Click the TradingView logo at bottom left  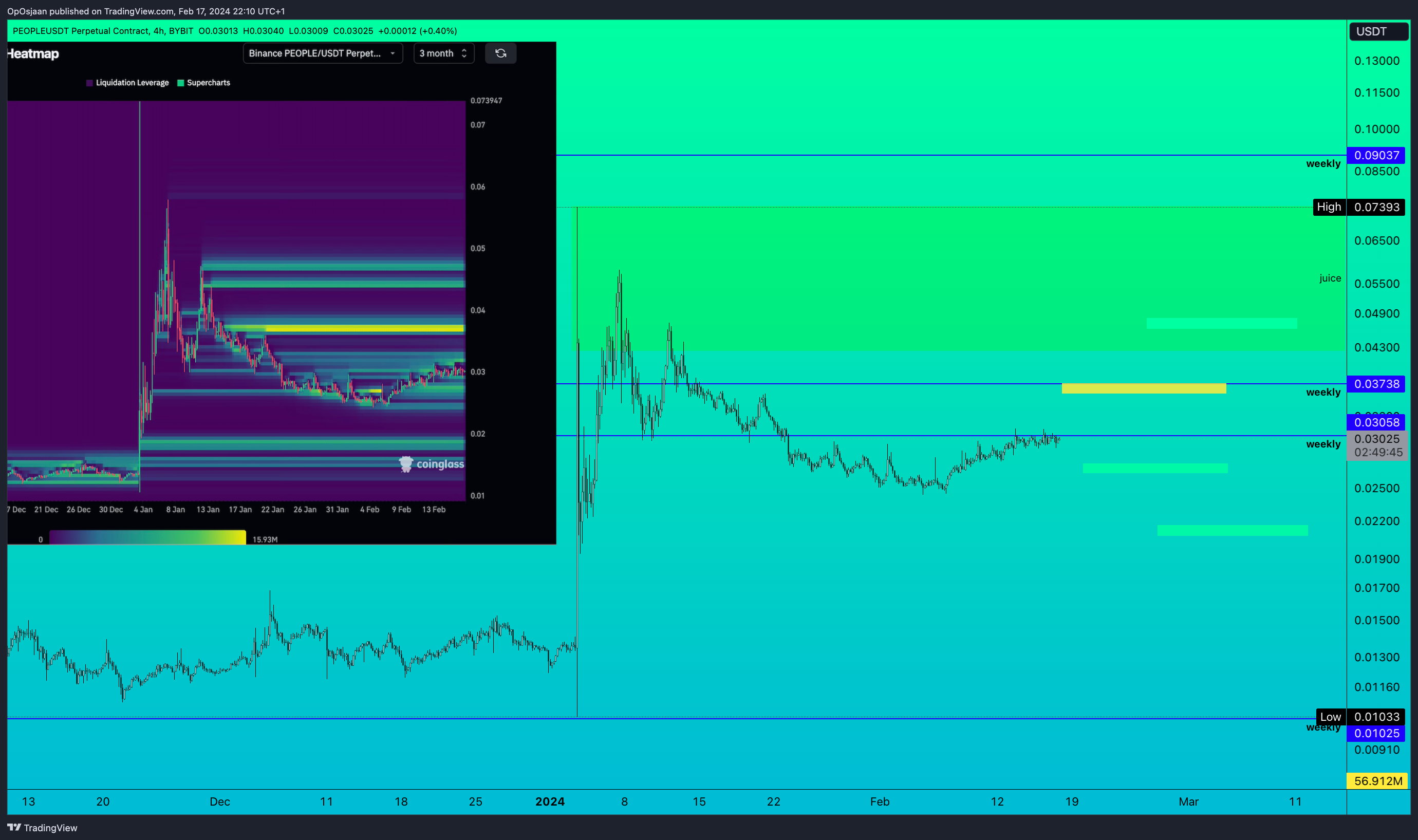pos(43,828)
